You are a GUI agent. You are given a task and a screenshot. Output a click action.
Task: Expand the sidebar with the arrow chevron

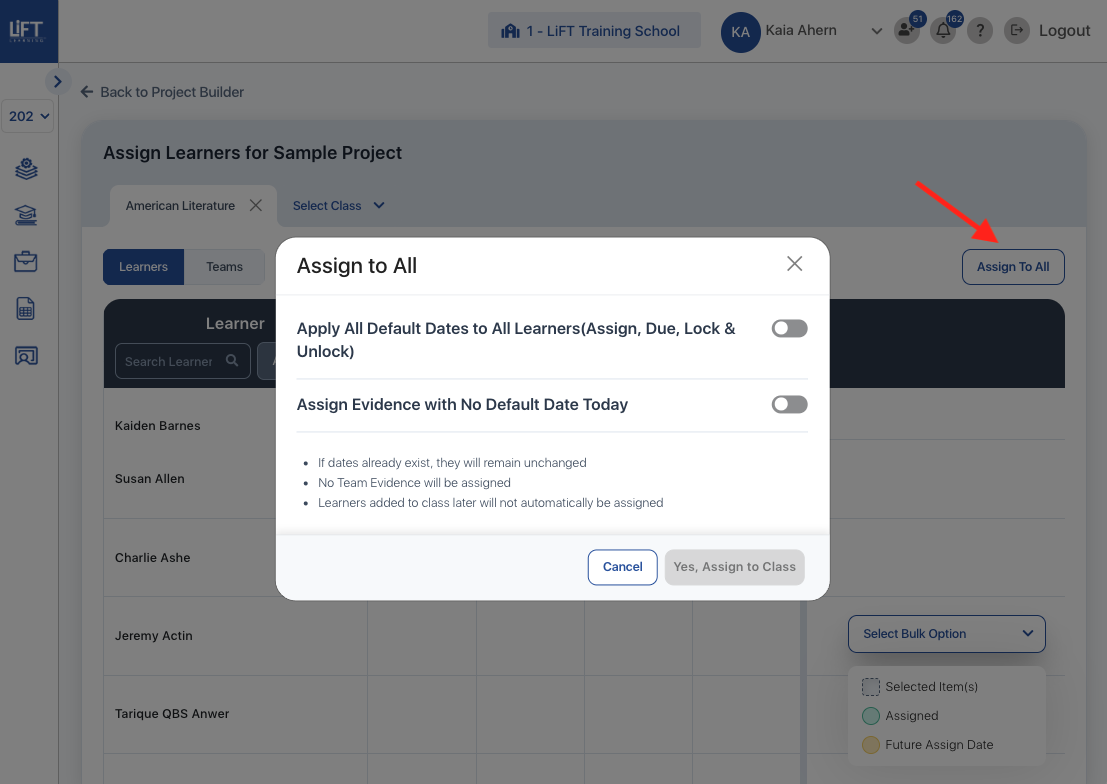click(57, 82)
